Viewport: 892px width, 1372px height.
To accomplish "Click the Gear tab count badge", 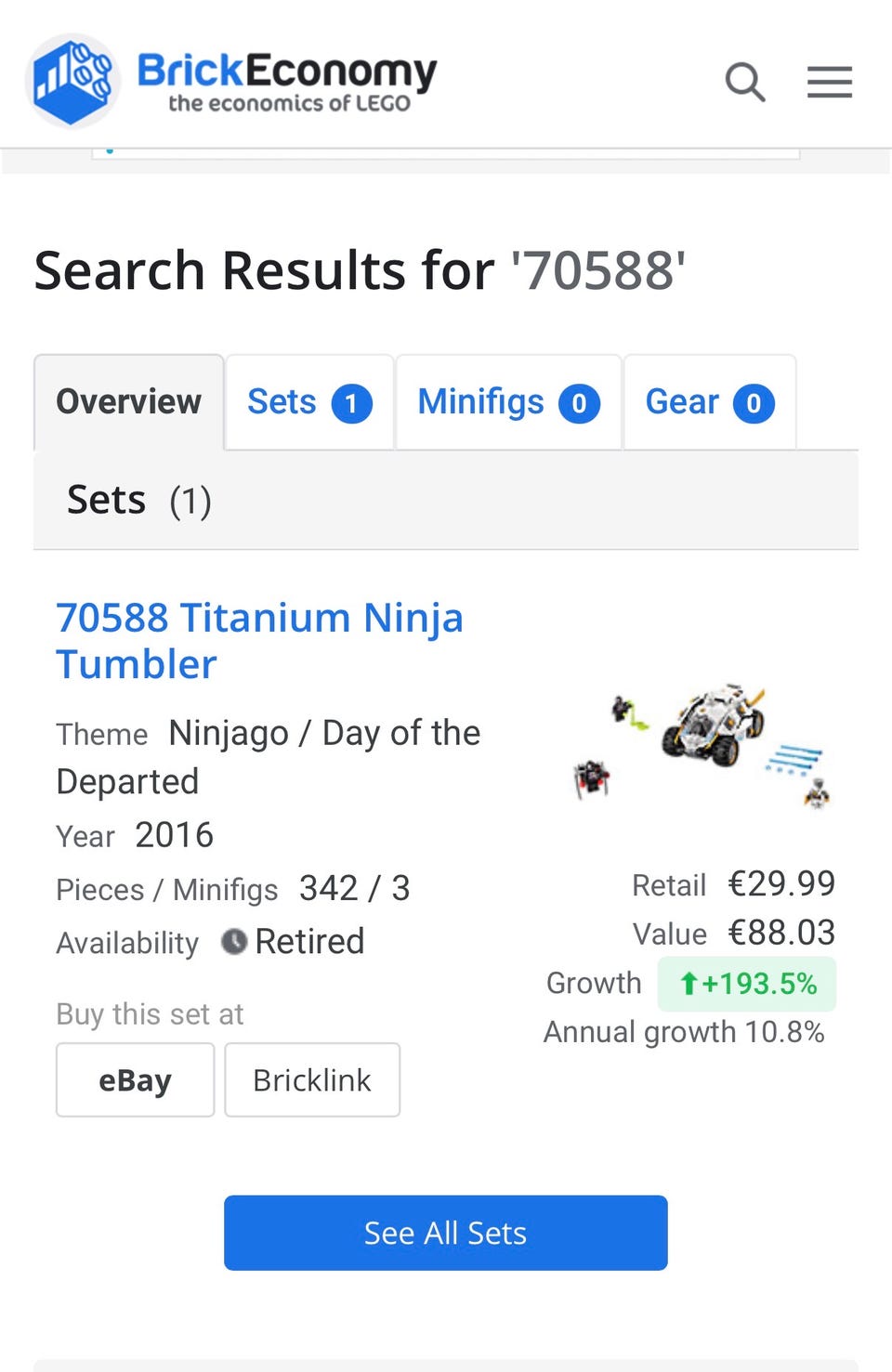I will [754, 403].
